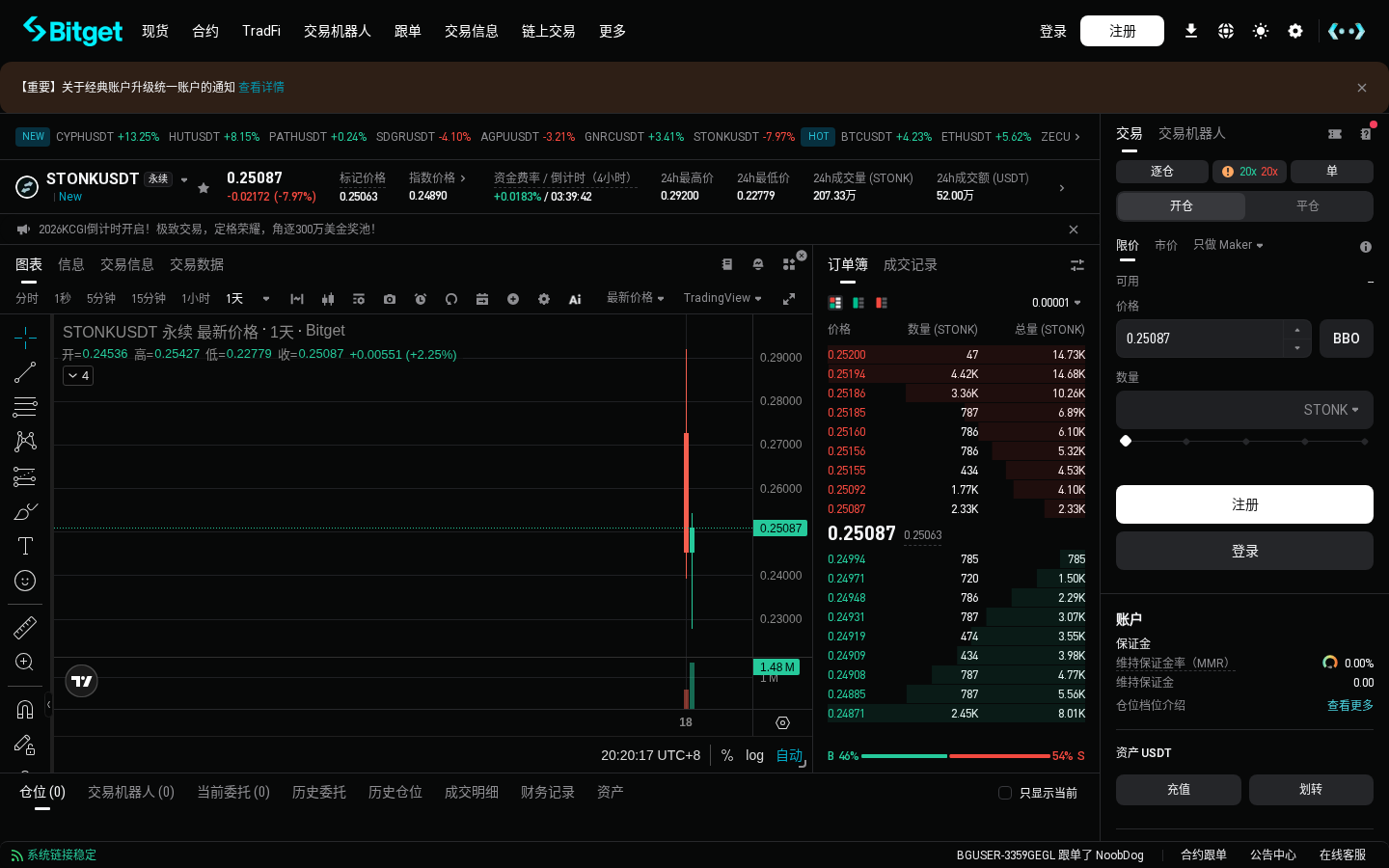Open the 最新价格 price type dropdown
Viewport: 1389px width, 868px height.
[x=636, y=298]
